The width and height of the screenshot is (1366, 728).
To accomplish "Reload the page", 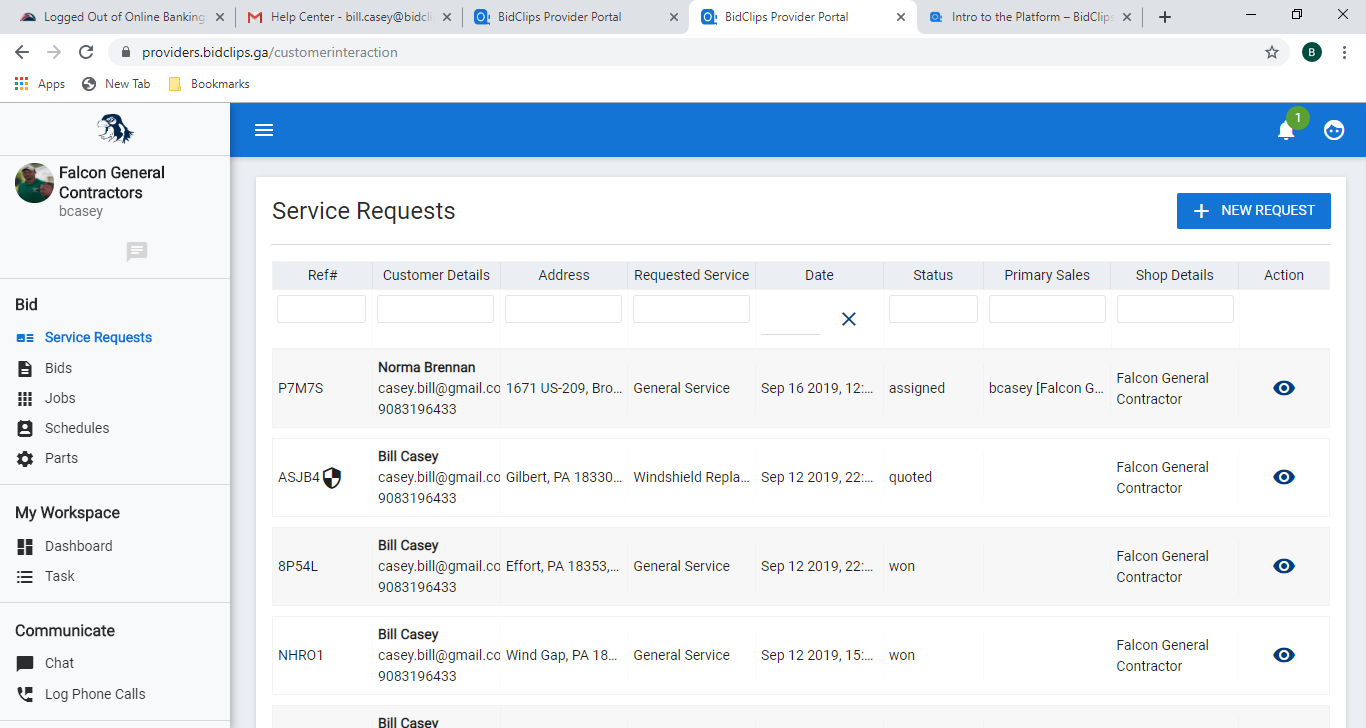I will click(86, 52).
